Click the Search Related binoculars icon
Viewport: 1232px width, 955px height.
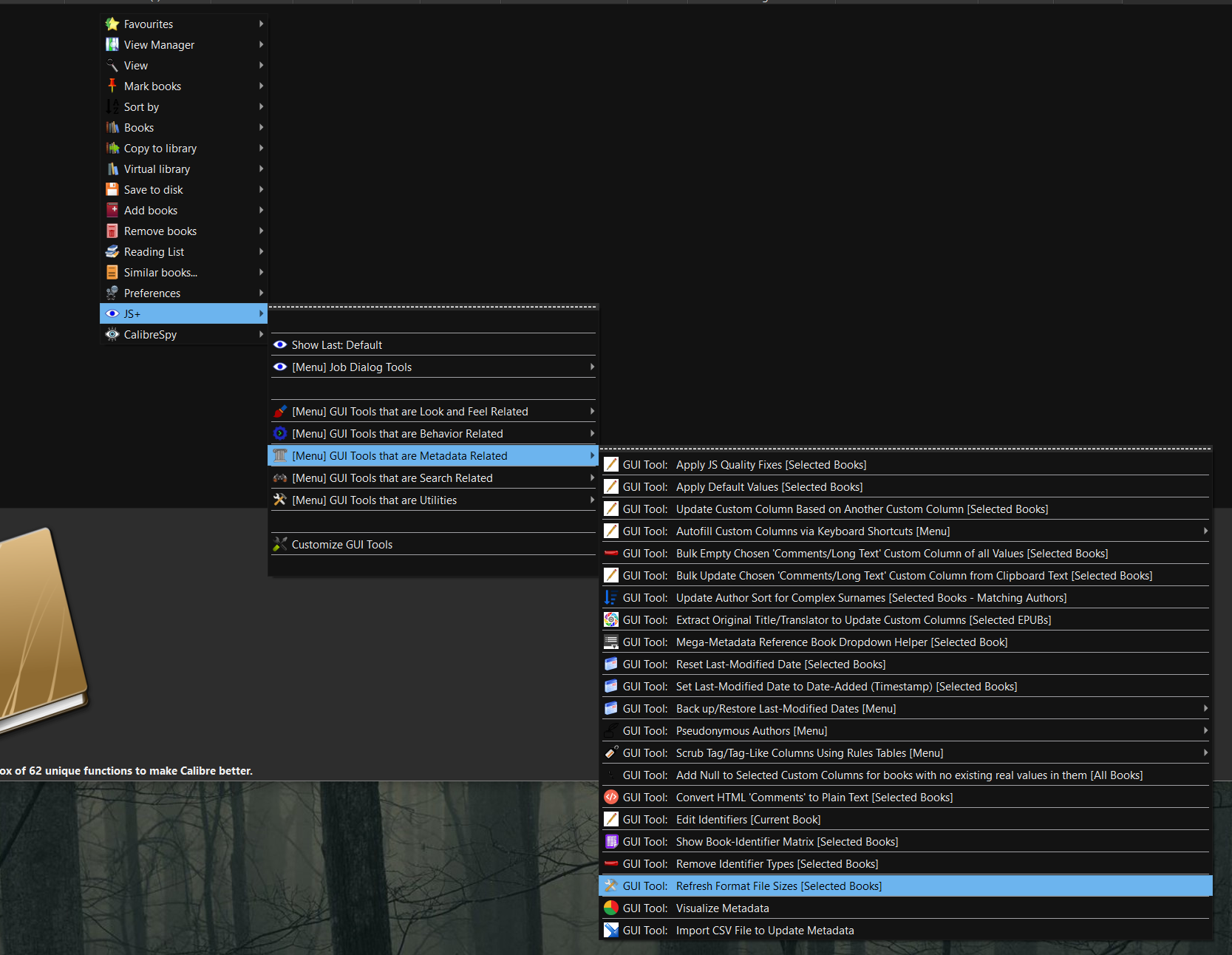[280, 478]
